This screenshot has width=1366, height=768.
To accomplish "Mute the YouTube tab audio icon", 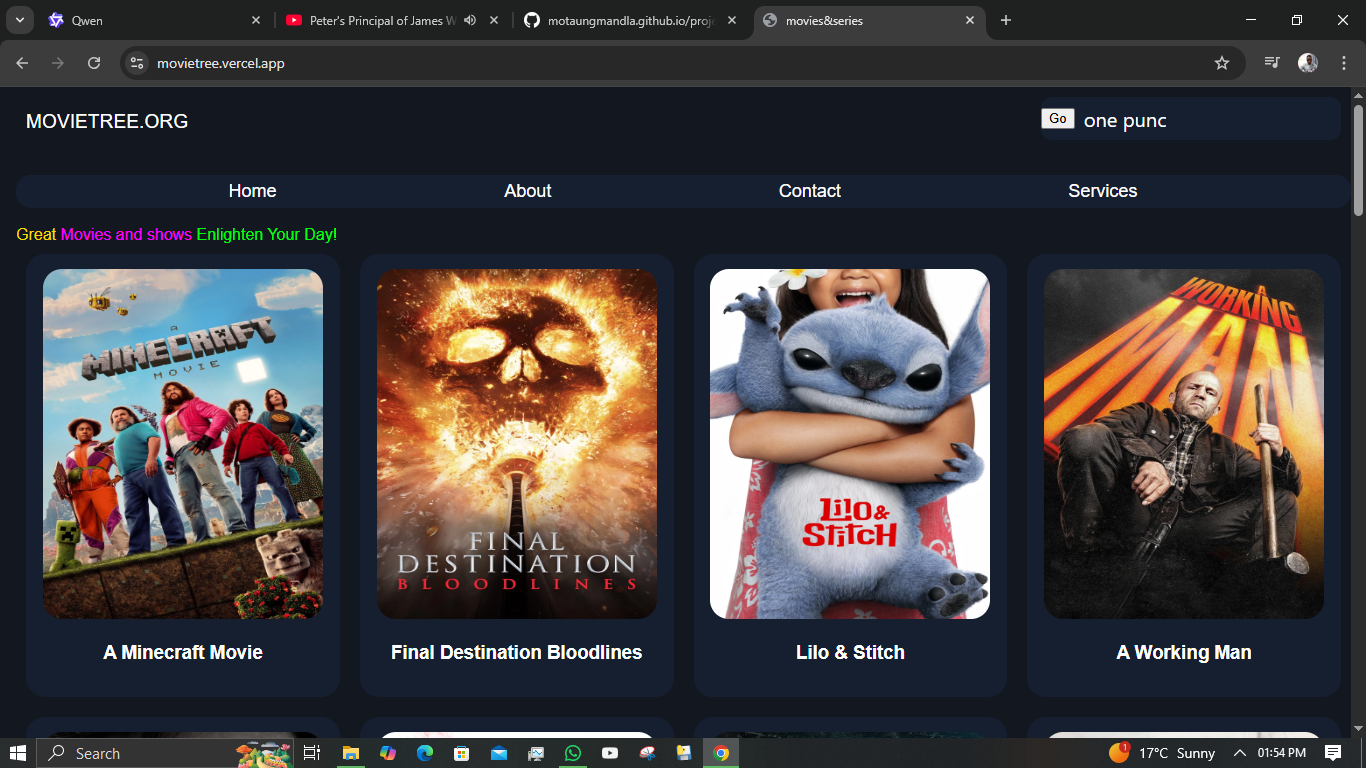I will point(470,20).
